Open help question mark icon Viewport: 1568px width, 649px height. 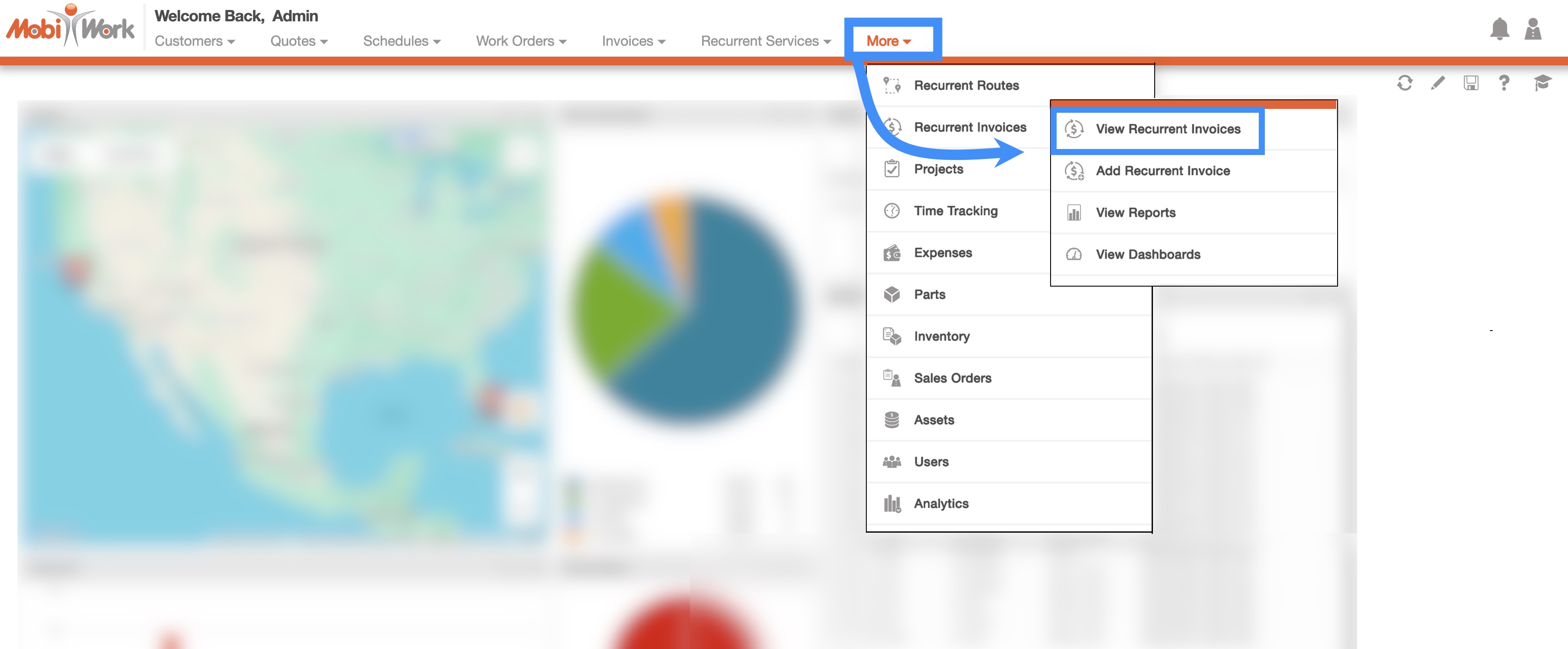click(x=1504, y=83)
